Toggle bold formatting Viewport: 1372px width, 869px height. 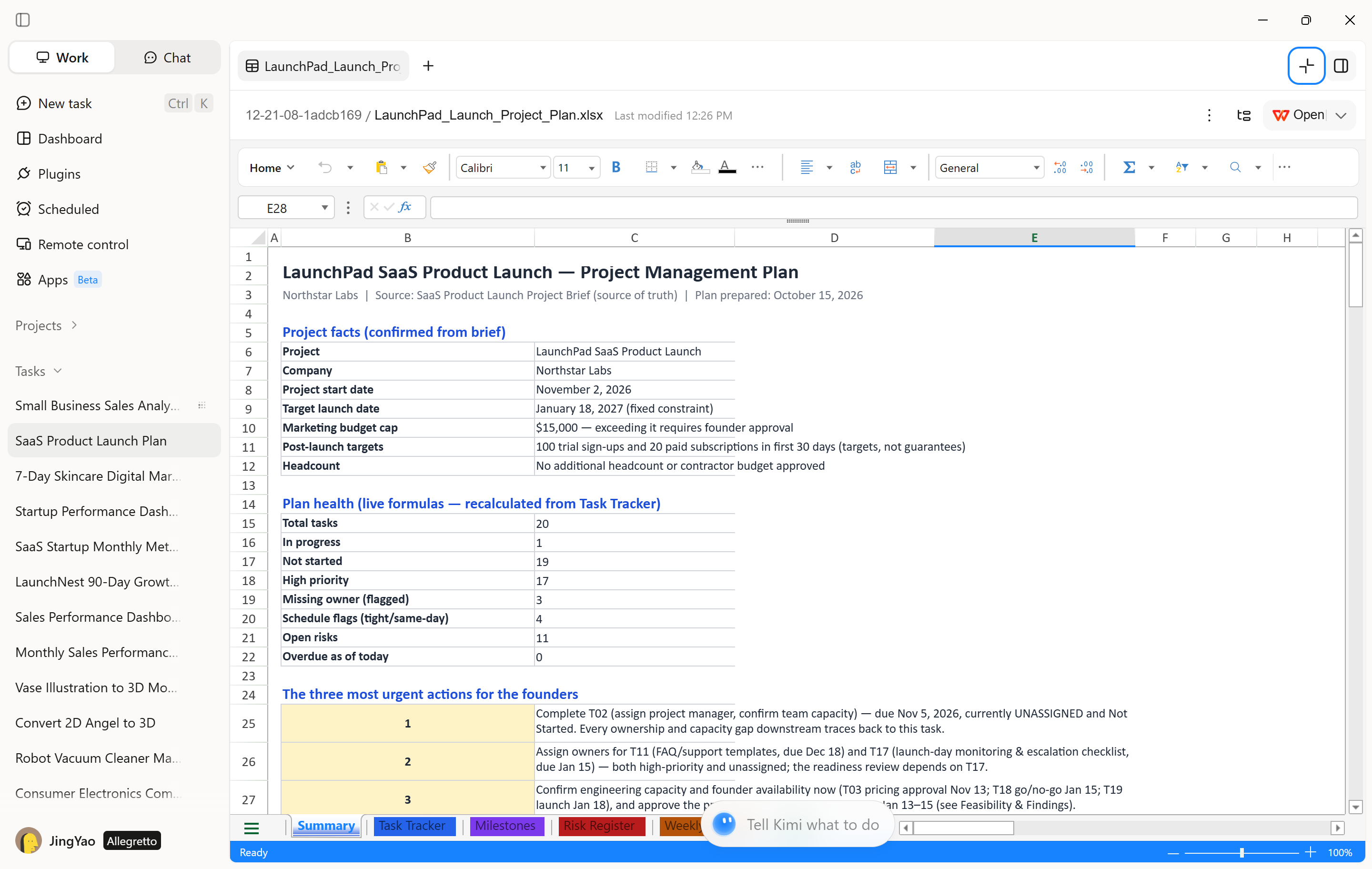coord(616,168)
